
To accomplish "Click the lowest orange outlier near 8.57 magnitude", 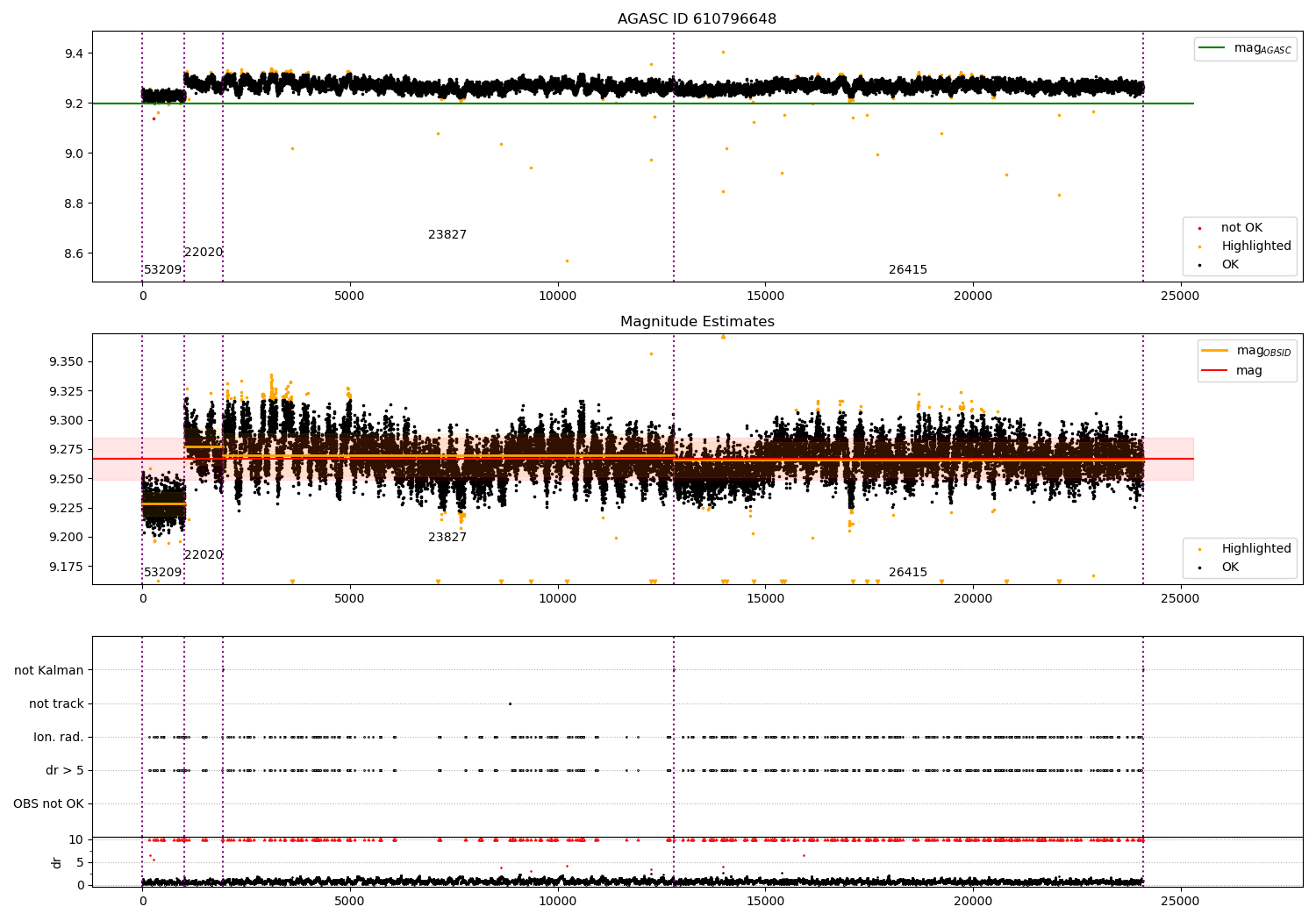I will [x=567, y=261].
